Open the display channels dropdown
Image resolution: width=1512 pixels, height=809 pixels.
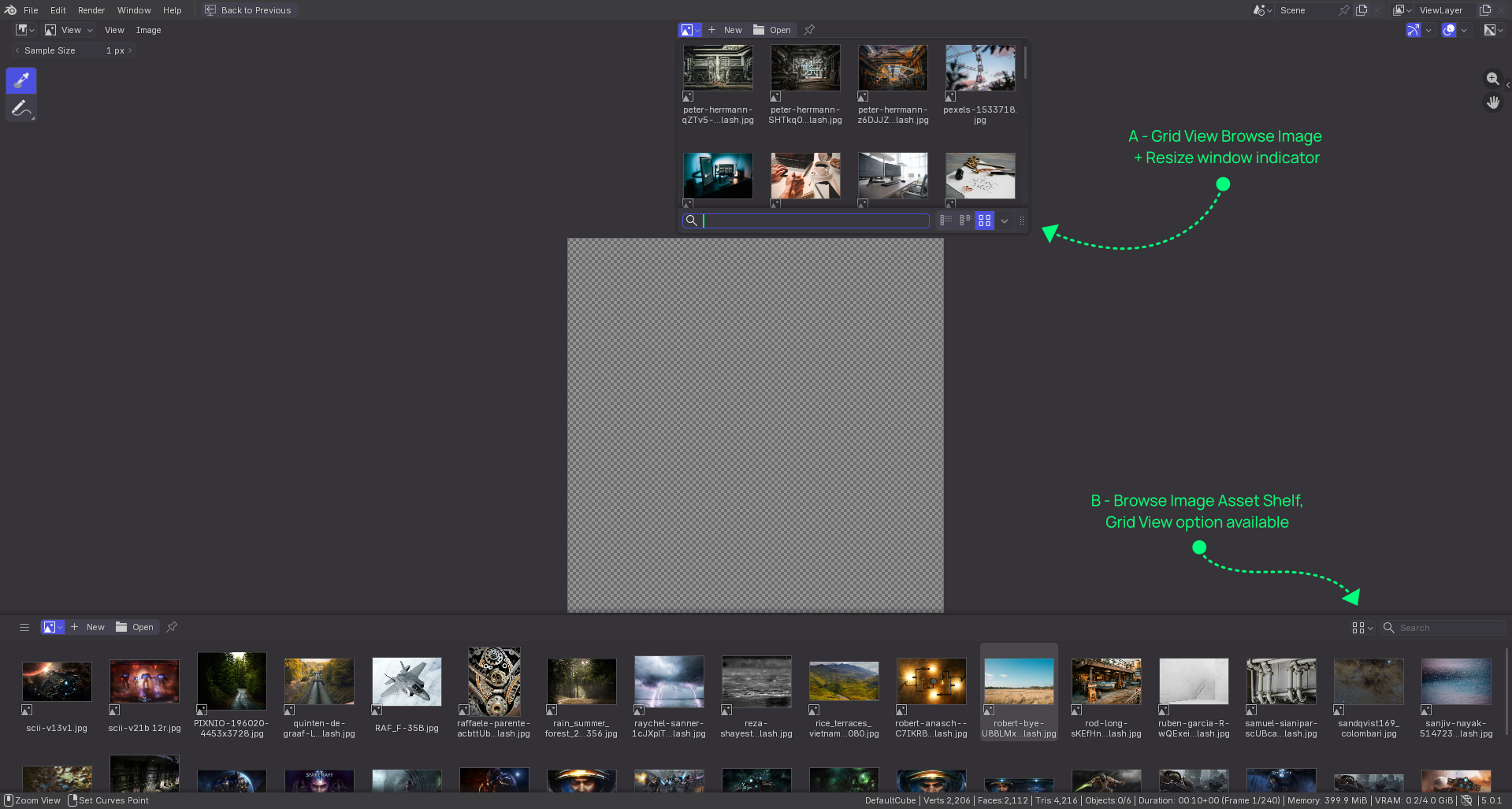click(x=1494, y=30)
